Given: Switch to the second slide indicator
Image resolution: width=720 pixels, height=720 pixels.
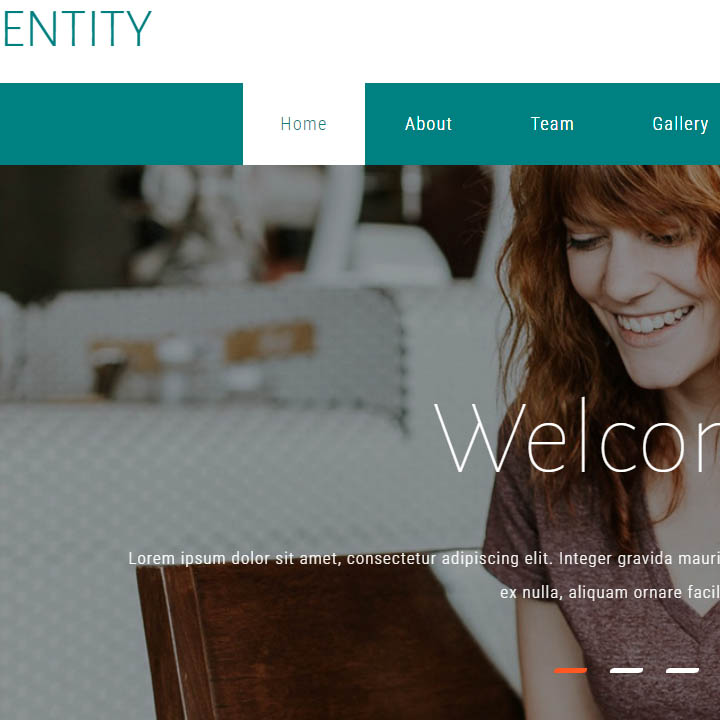Looking at the screenshot, I should pos(626,670).
